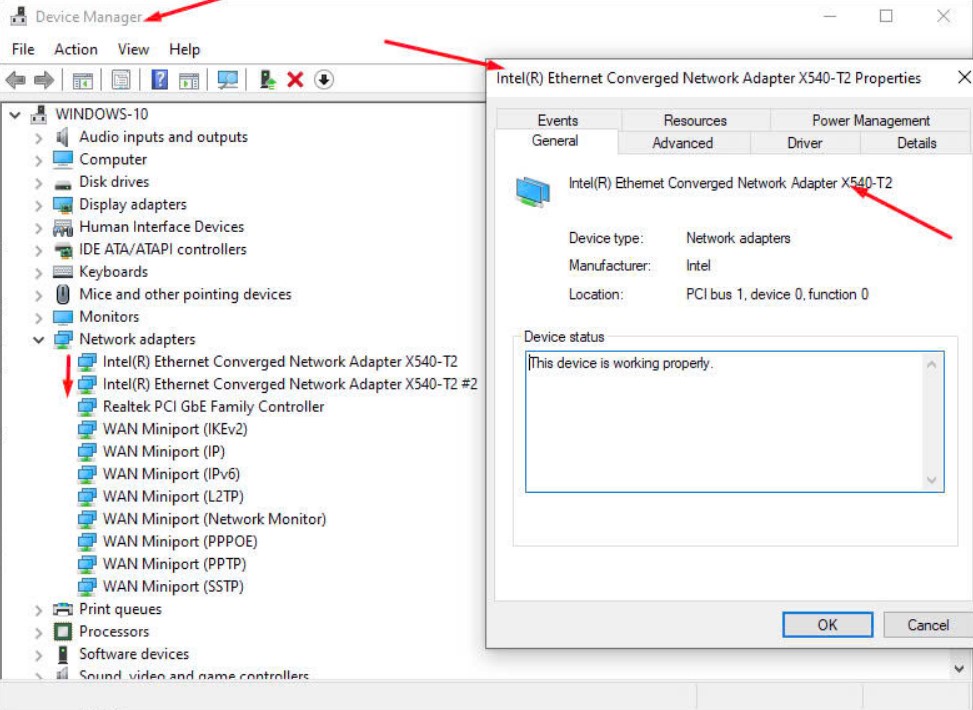Click the IDE ATA/ATAPI controllers icon
The width and height of the screenshot is (973, 710).
pos(63,250)
